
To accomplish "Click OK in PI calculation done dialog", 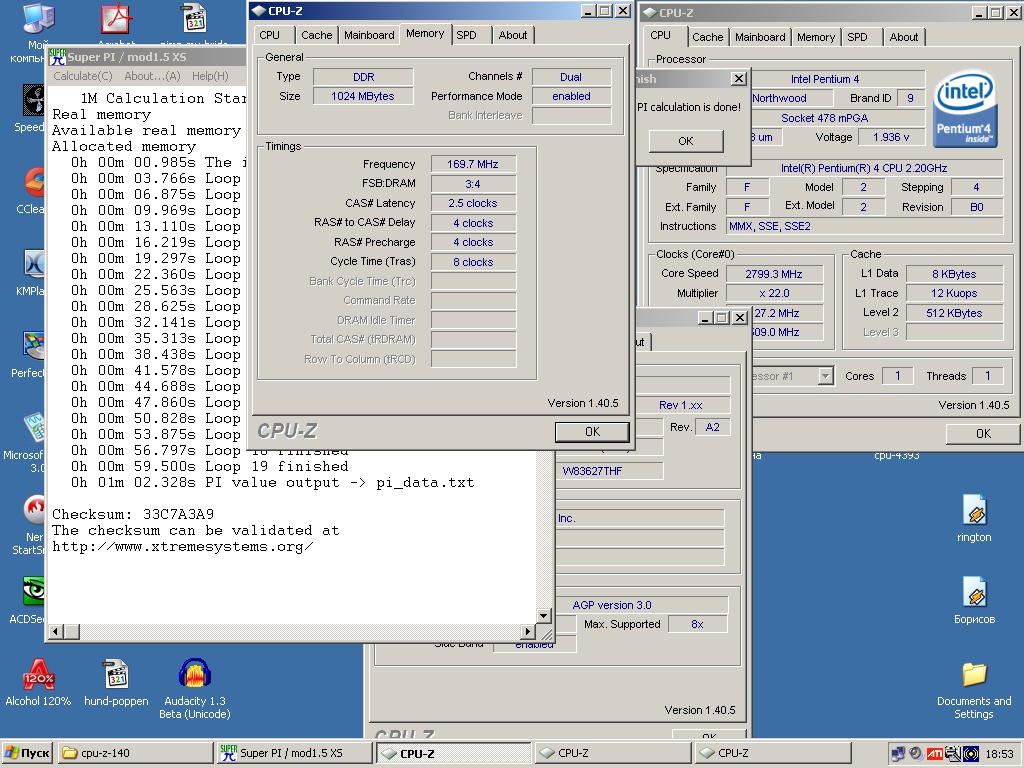I will (686, 141).
